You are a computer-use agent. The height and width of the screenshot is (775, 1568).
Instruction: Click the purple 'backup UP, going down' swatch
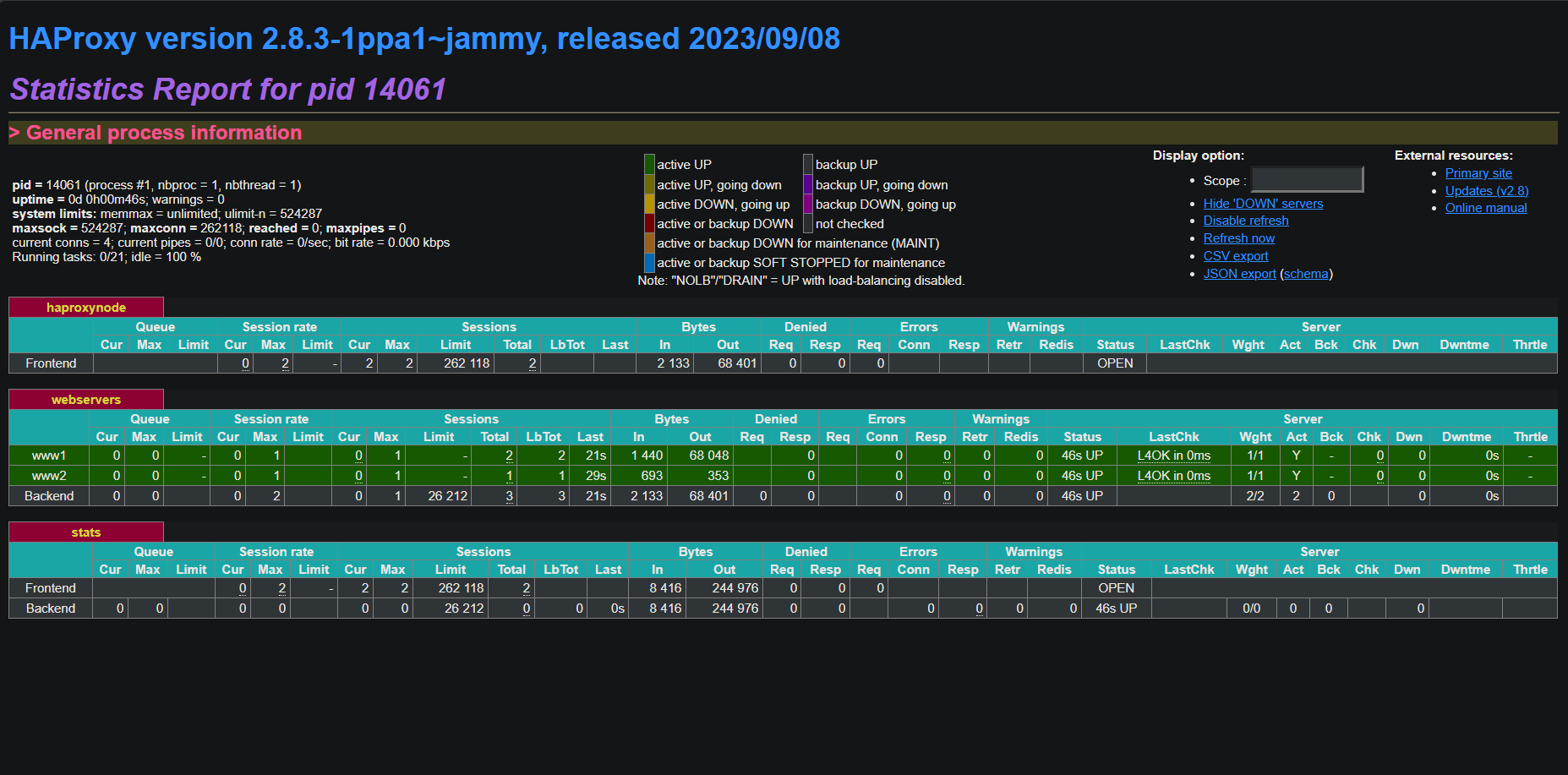tap(808, 184)
